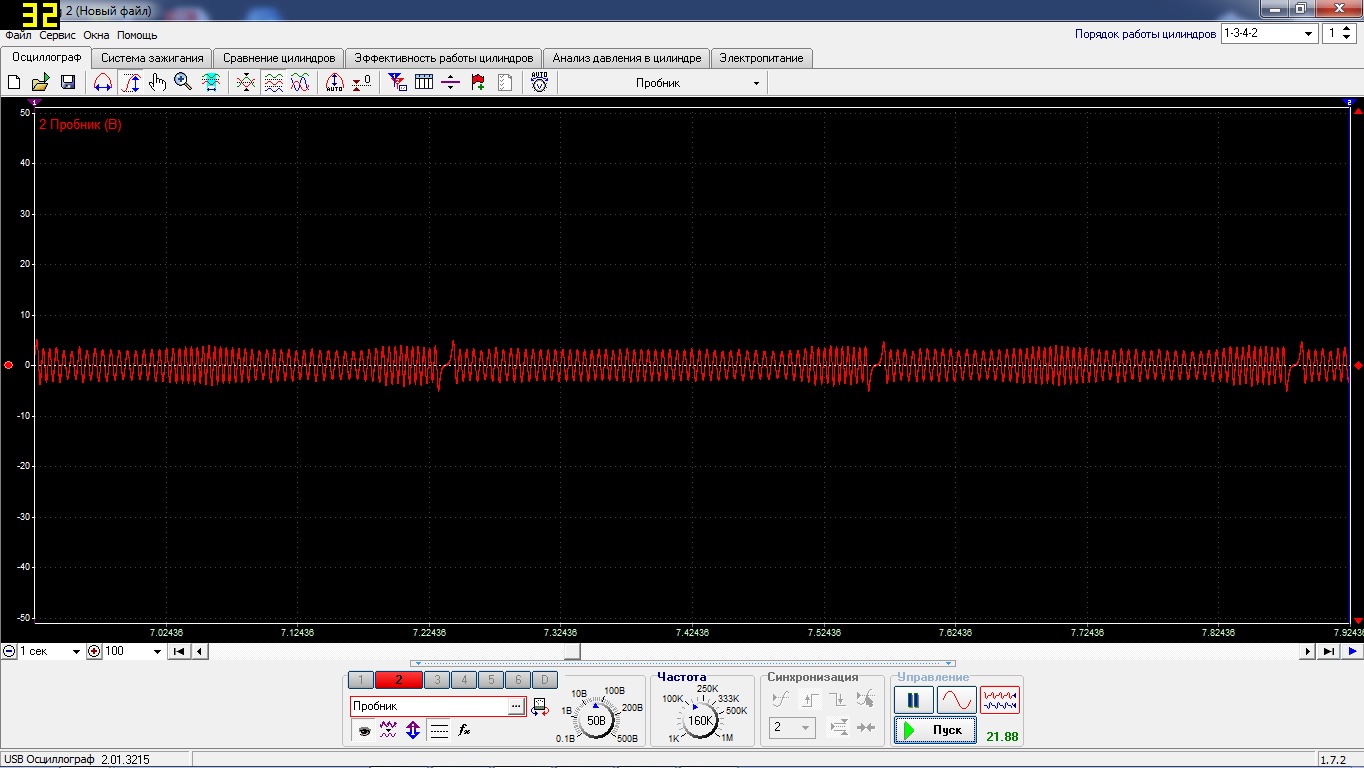
Task: Open the Сервис menu
Action: coord(58,35)
